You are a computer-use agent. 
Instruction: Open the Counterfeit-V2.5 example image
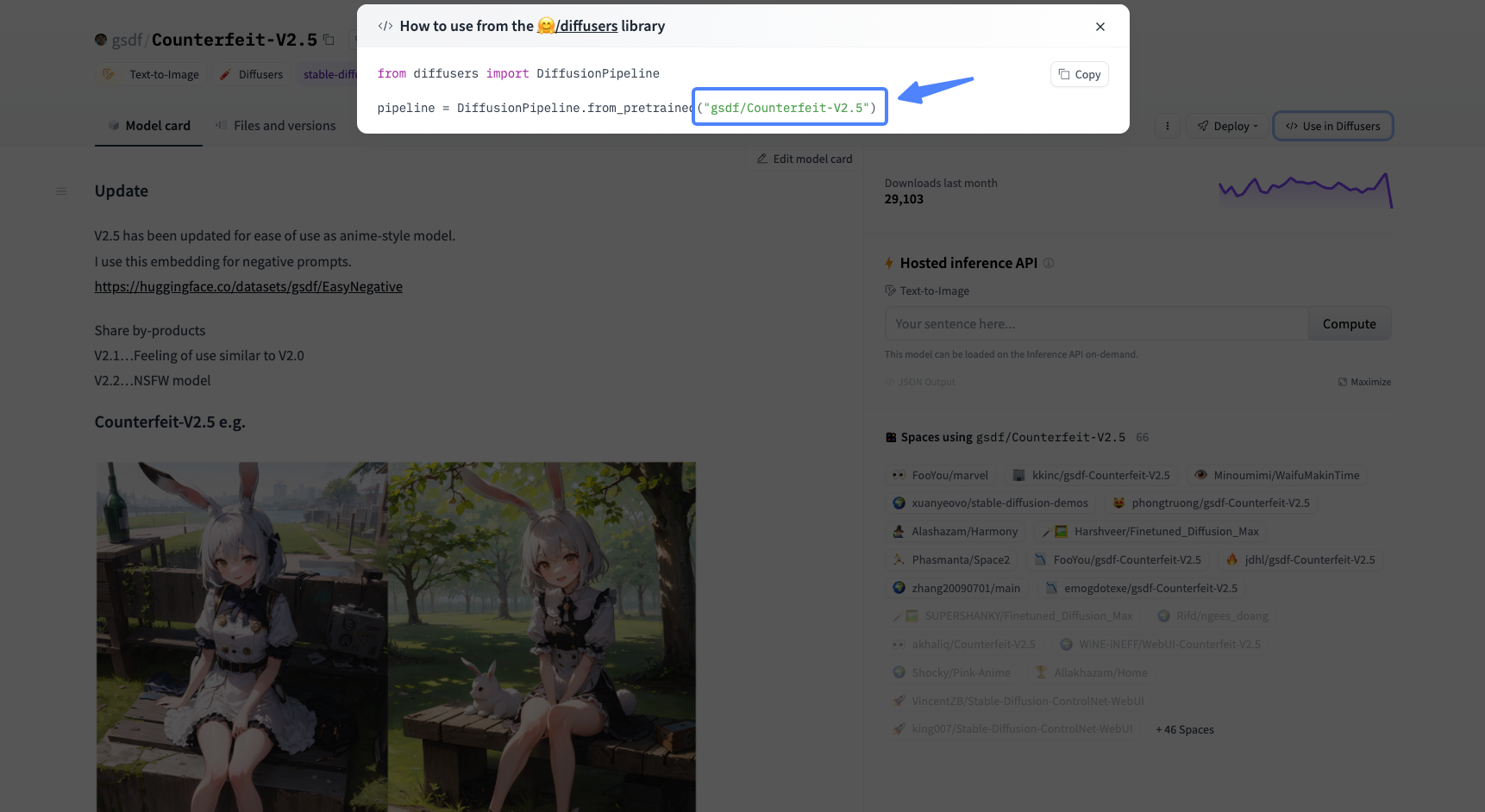click(x=396, y=636)
